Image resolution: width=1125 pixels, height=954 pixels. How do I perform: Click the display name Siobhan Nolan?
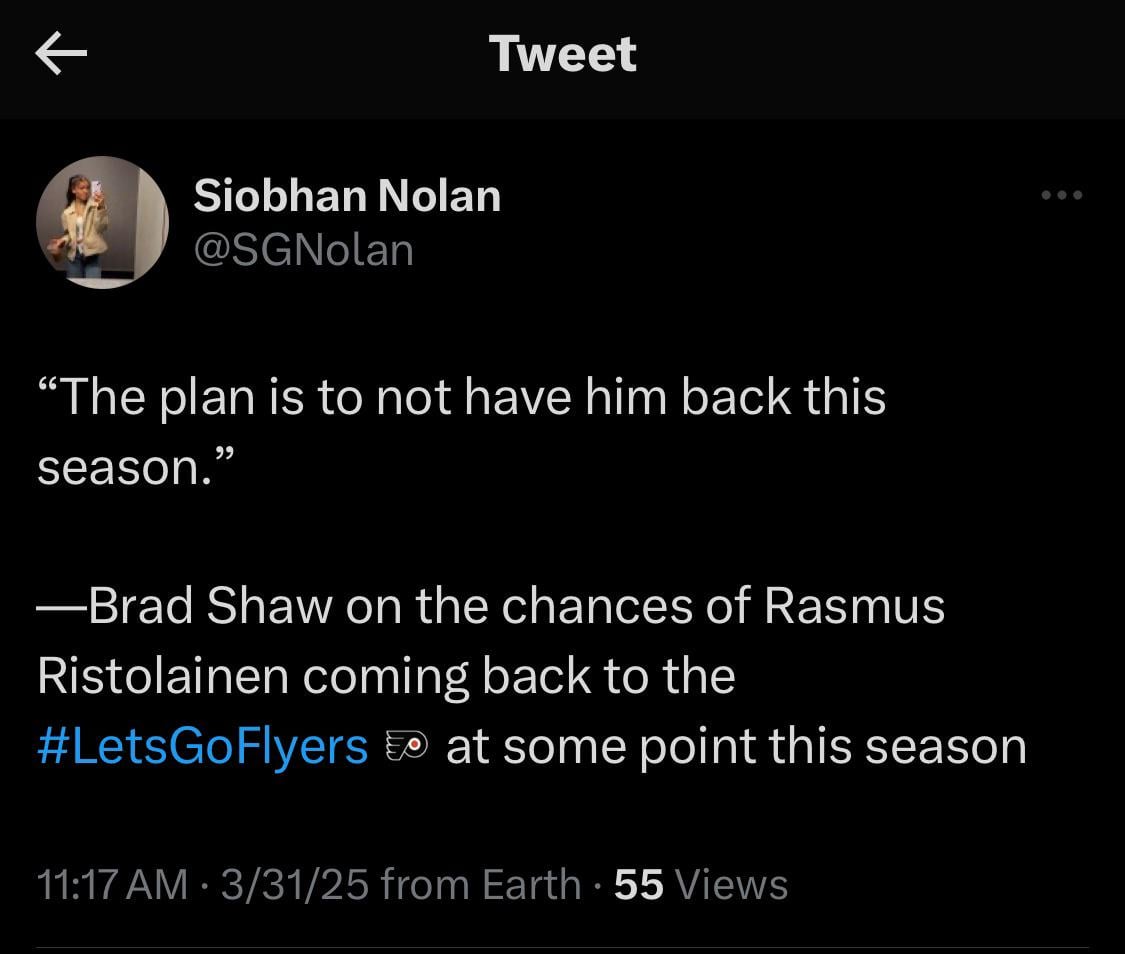pyautogui.click(x=347, y=196)
